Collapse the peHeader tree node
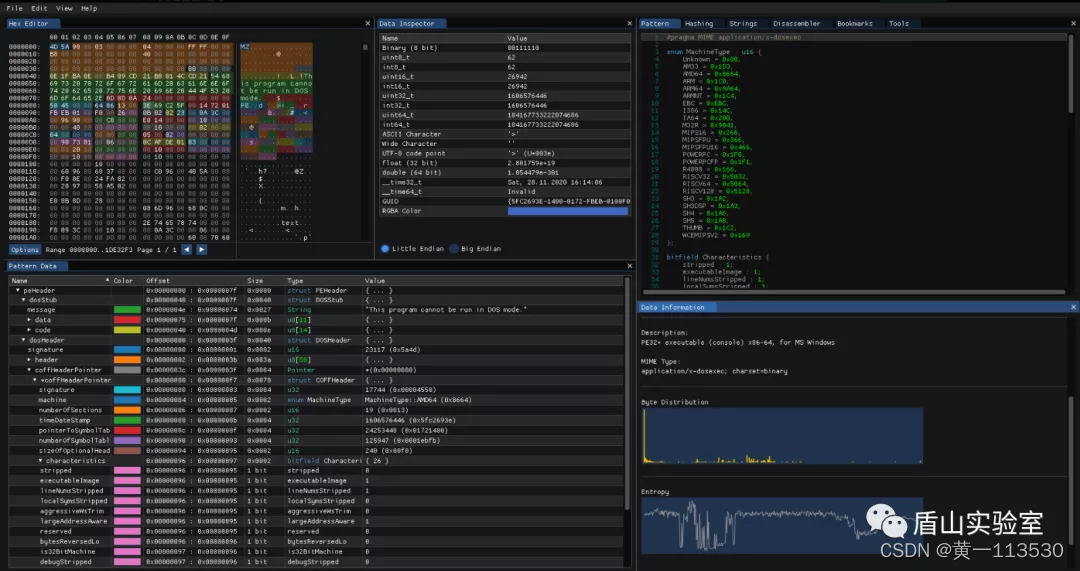The height and width of the screenshot is (571, 1080). click(x=18, y=291)
